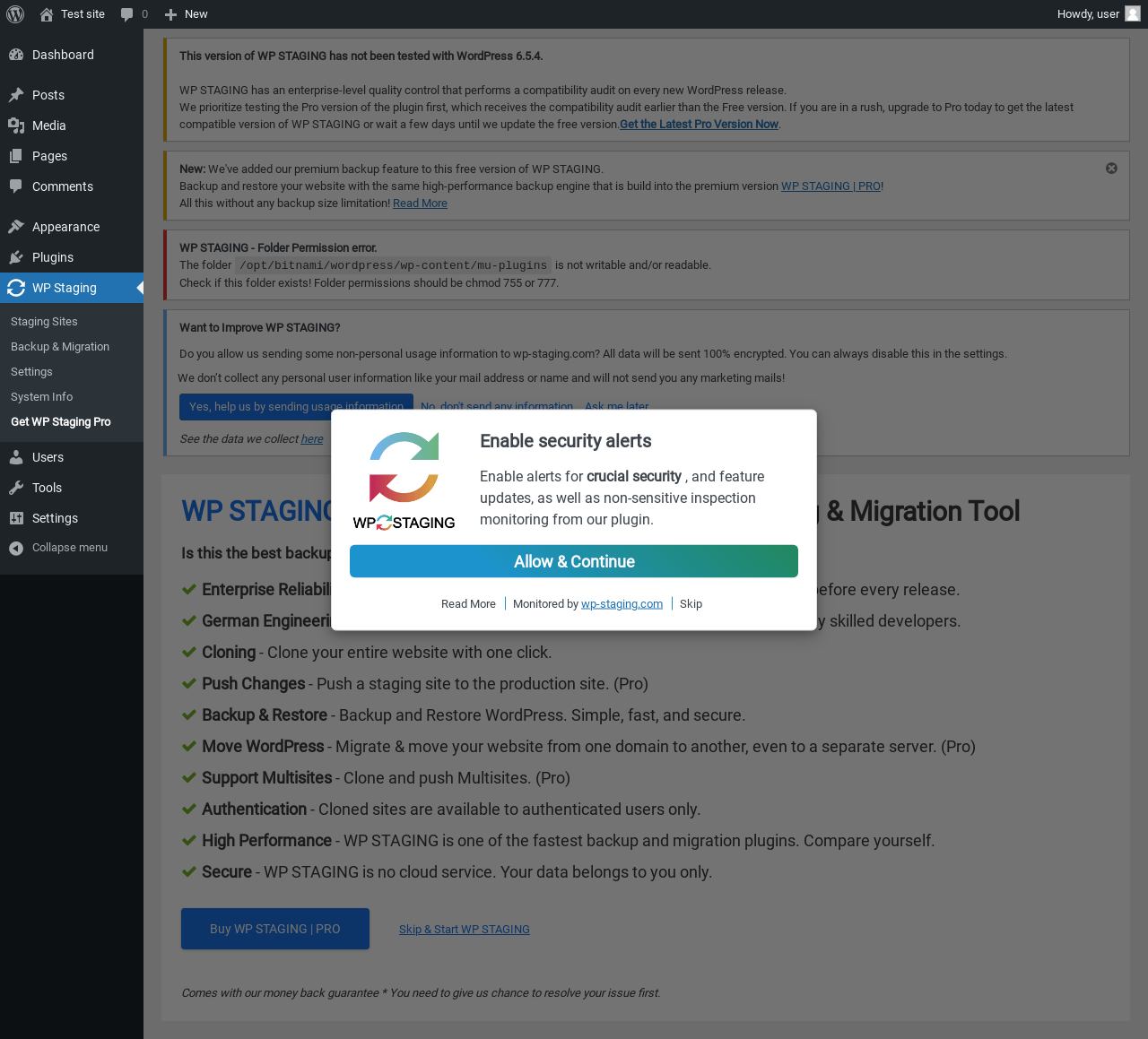Click the mu-plugins folder path text
The width and height of the screenshot is (1148, 1039).
[393, 265]
